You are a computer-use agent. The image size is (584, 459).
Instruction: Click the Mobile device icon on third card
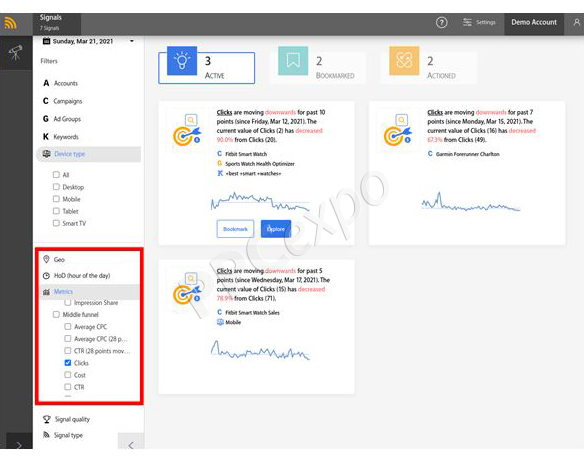click(220, 322)
